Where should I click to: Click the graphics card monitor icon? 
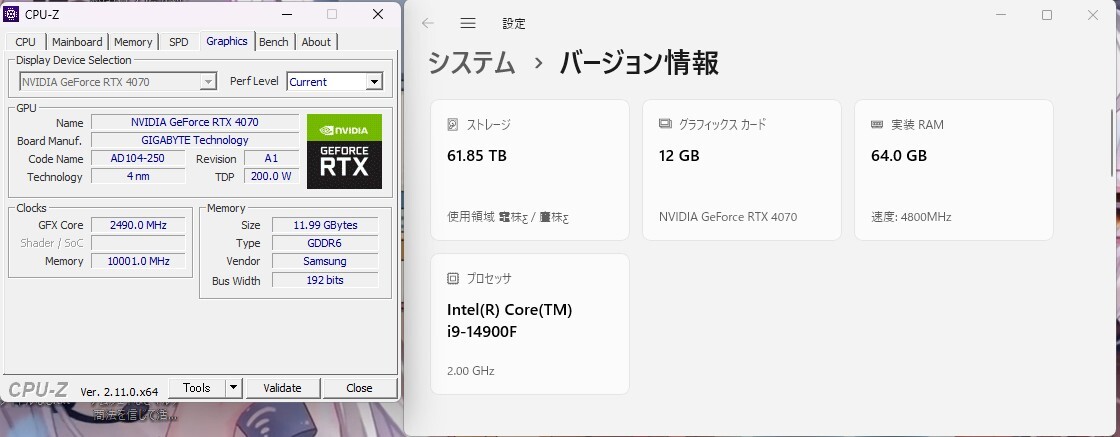tap(665, 124)
